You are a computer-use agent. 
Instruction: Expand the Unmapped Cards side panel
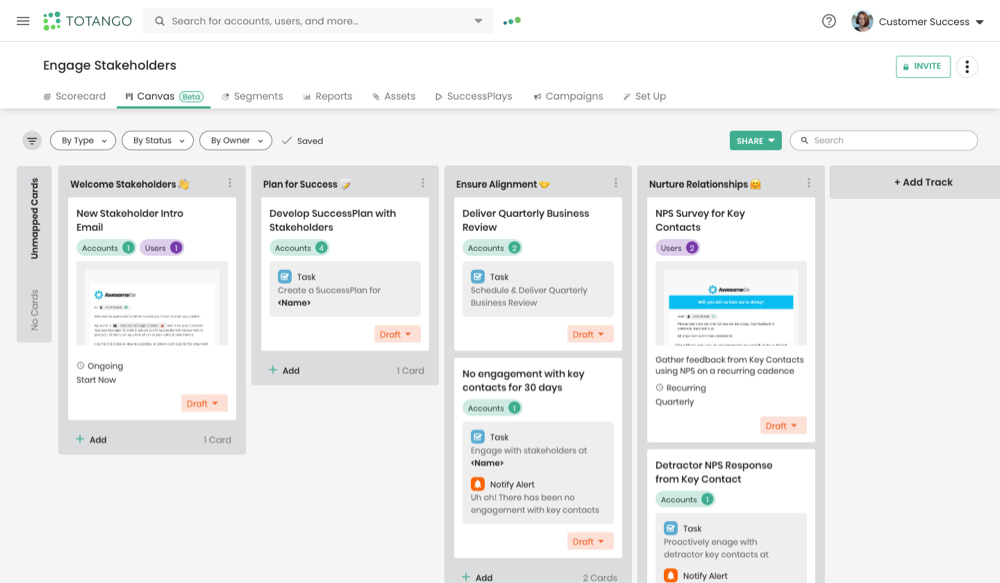[x=34, y=254]
